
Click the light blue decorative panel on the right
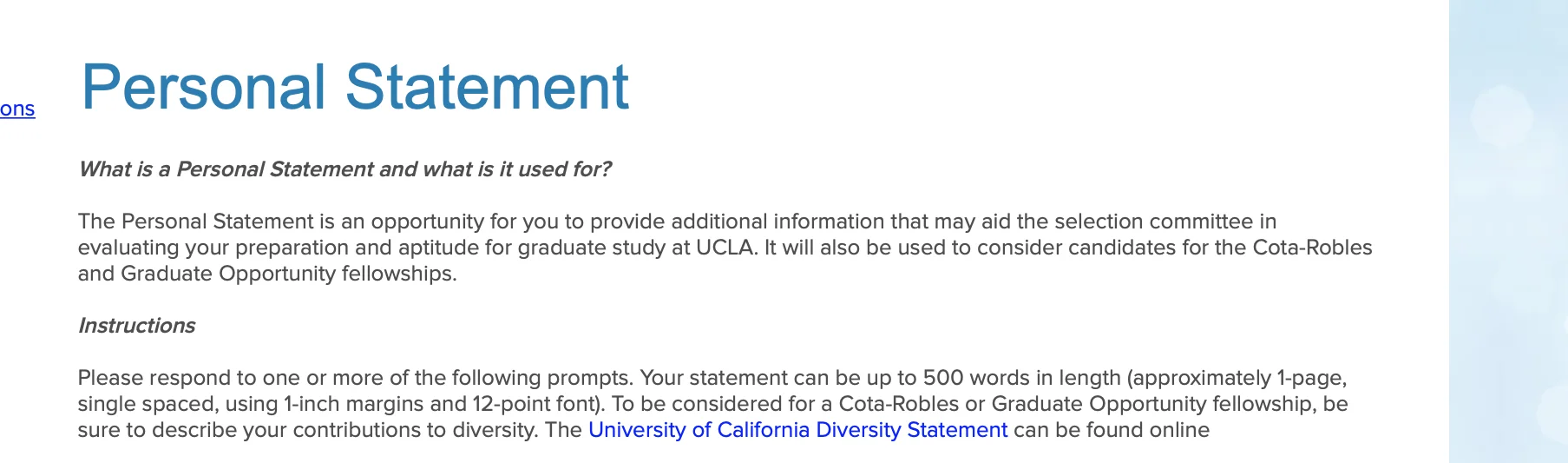1507,231
